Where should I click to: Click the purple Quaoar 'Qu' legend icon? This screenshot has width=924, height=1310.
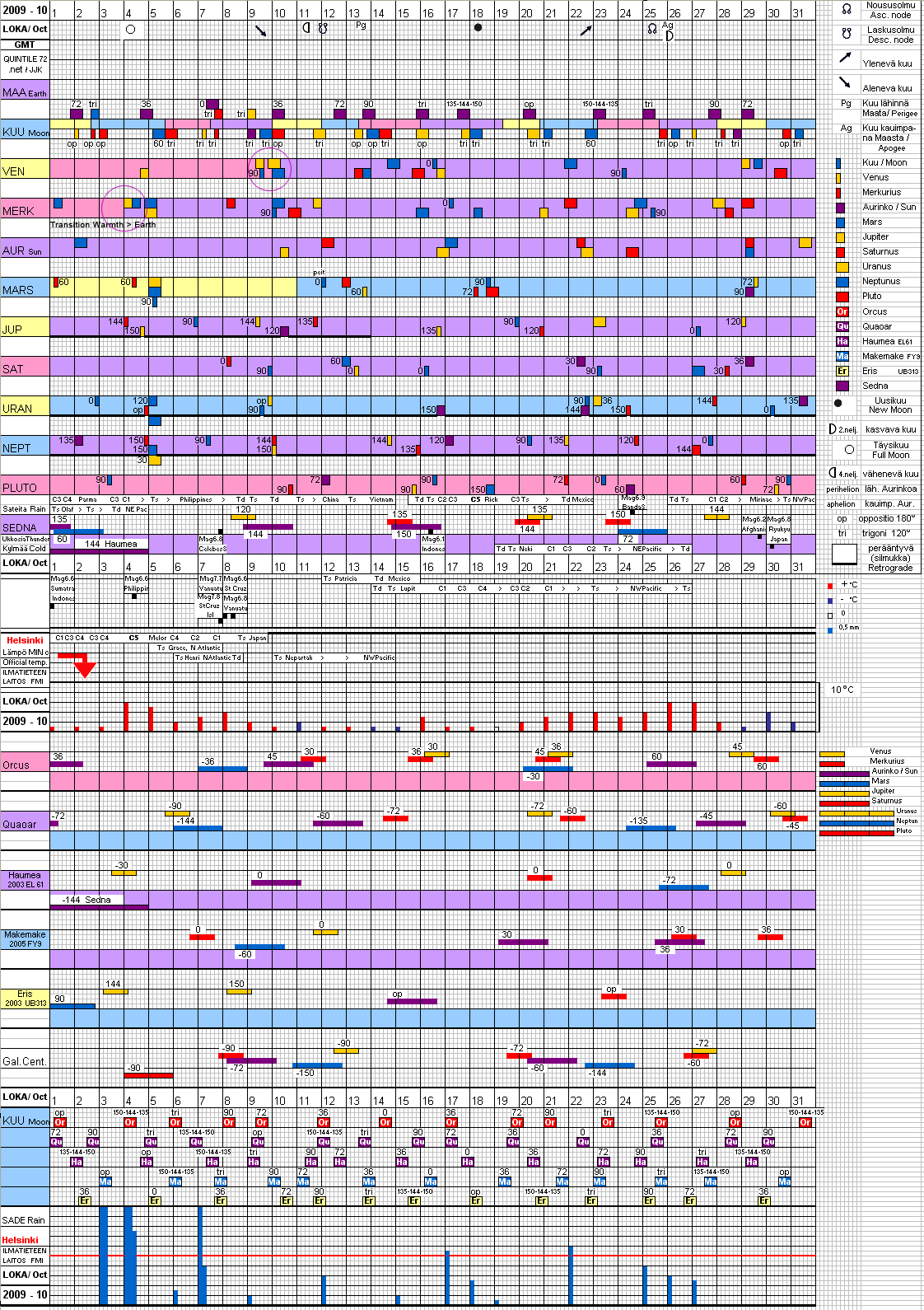842,326
